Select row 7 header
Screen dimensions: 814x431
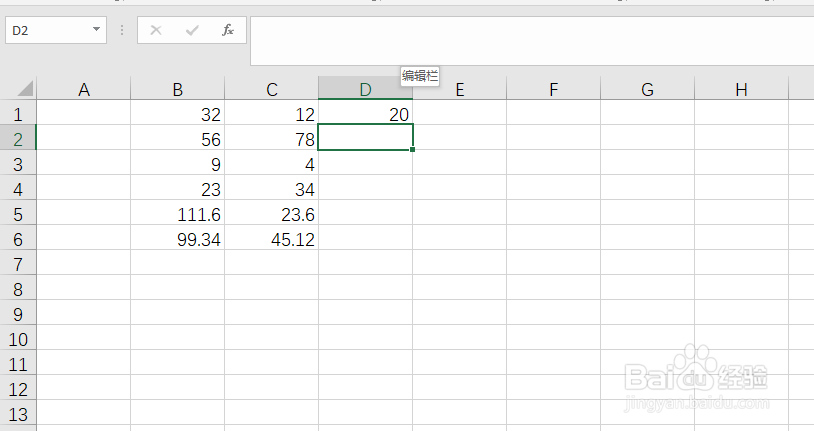[18, 262]
